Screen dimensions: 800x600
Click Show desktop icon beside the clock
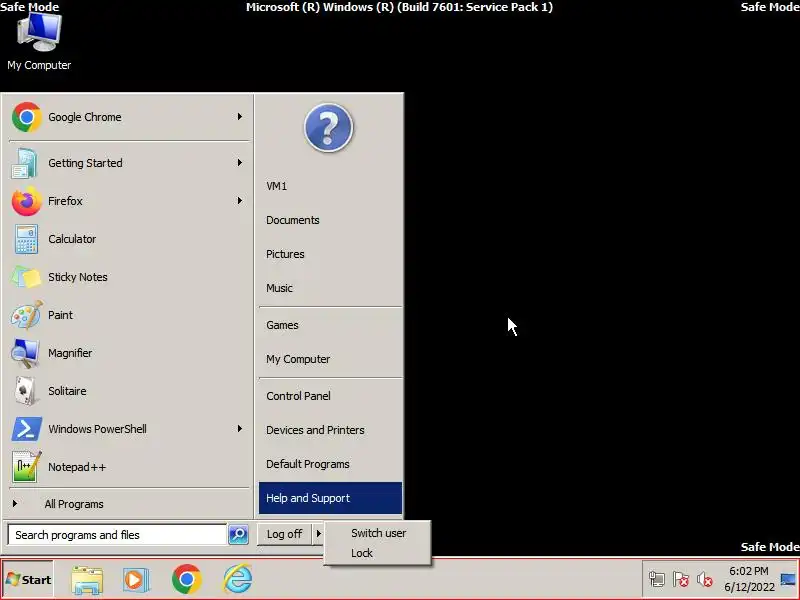tap(788, 579)
